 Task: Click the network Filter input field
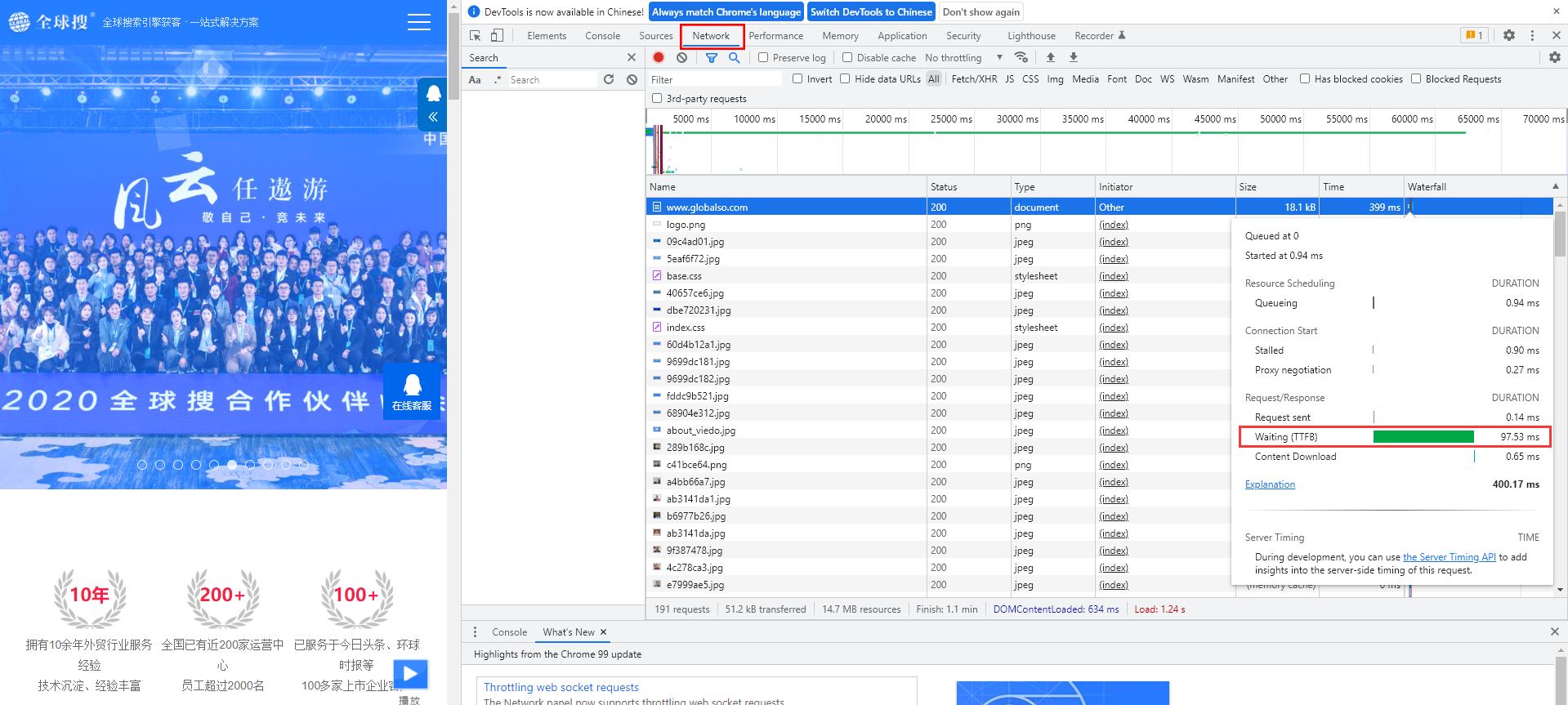coord(715,79)
